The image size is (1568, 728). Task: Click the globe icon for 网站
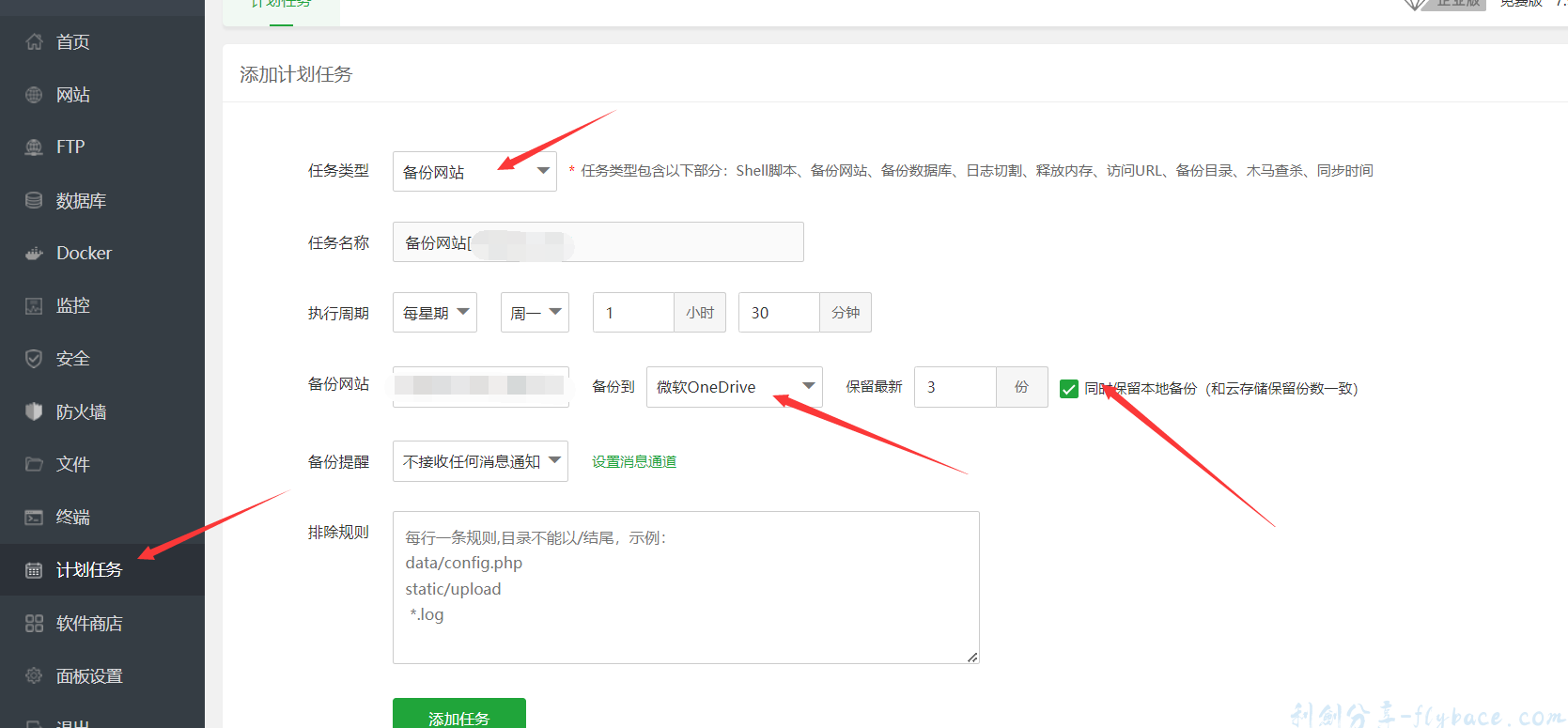tap(34, 95)
